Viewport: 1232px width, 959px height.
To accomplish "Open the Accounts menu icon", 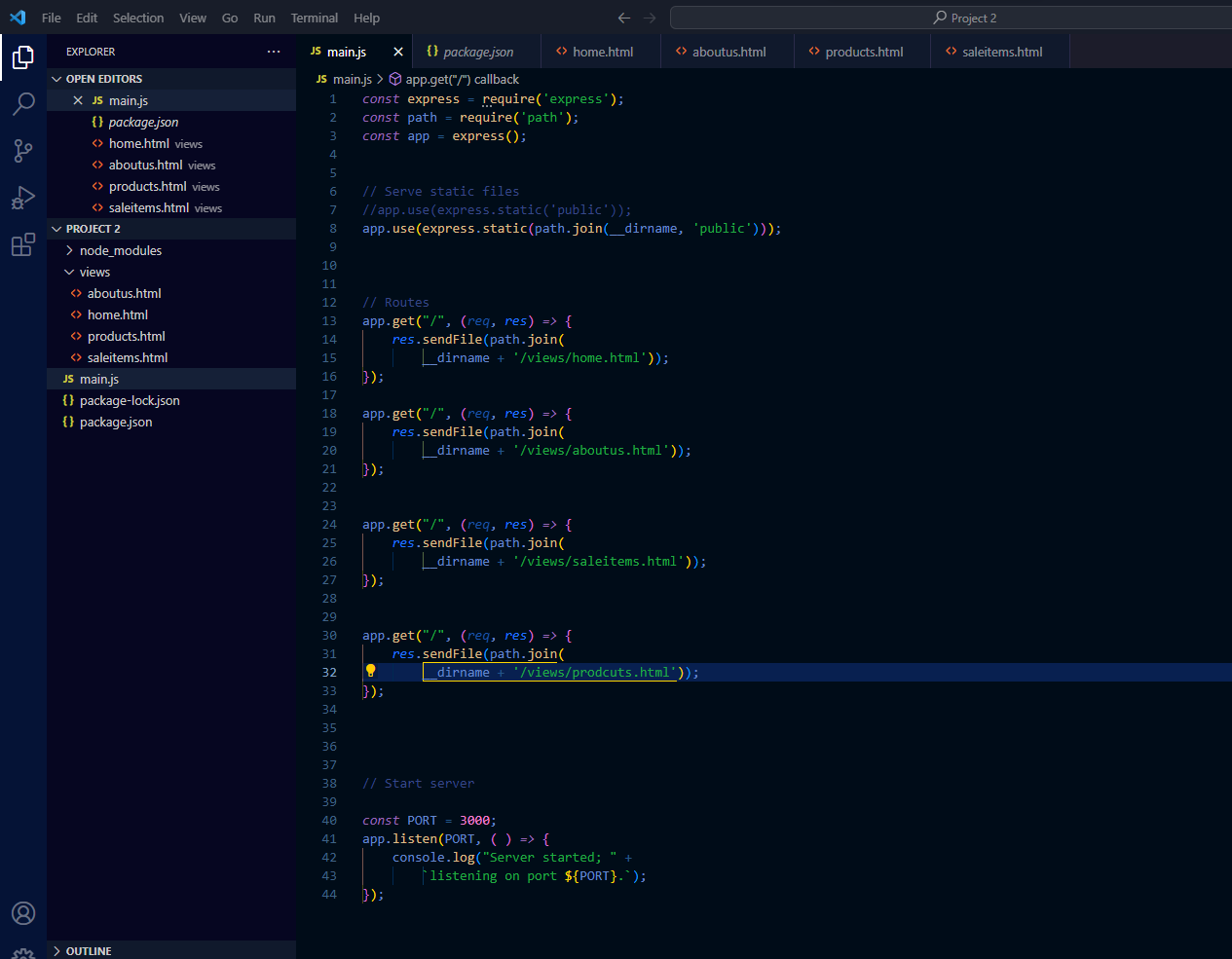I will click(23, 913).
